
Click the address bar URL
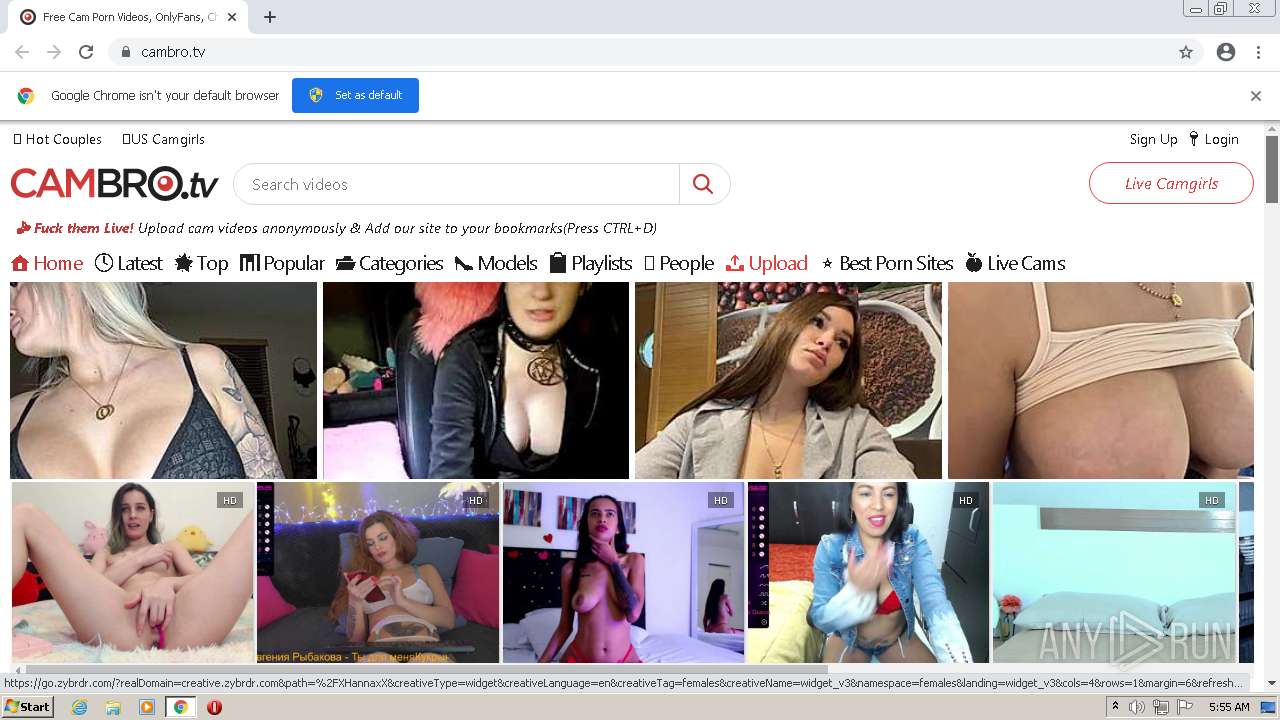click(173, 52)
